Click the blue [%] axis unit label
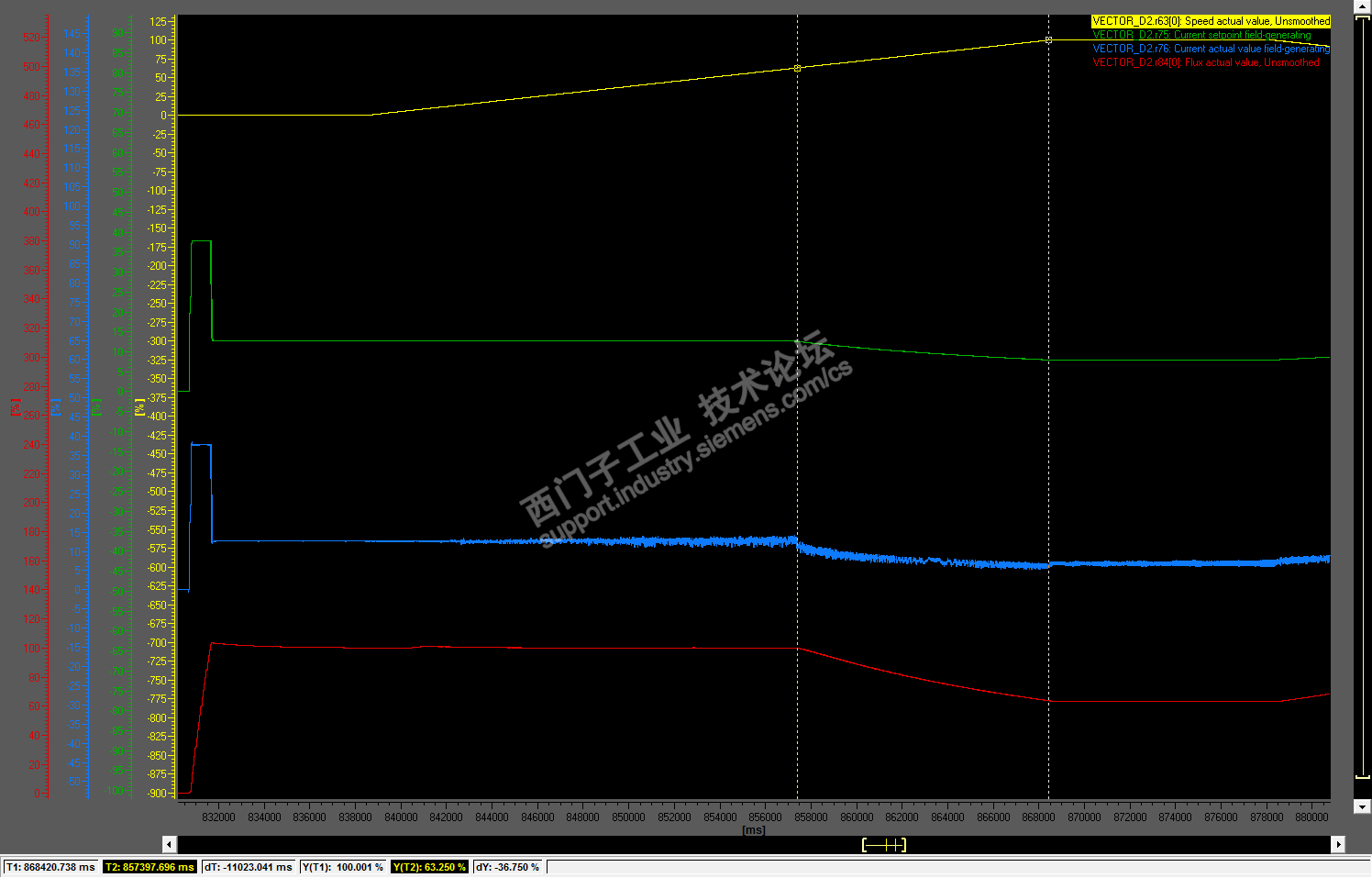The image size is (1372, 878). (x=56, y=407)
